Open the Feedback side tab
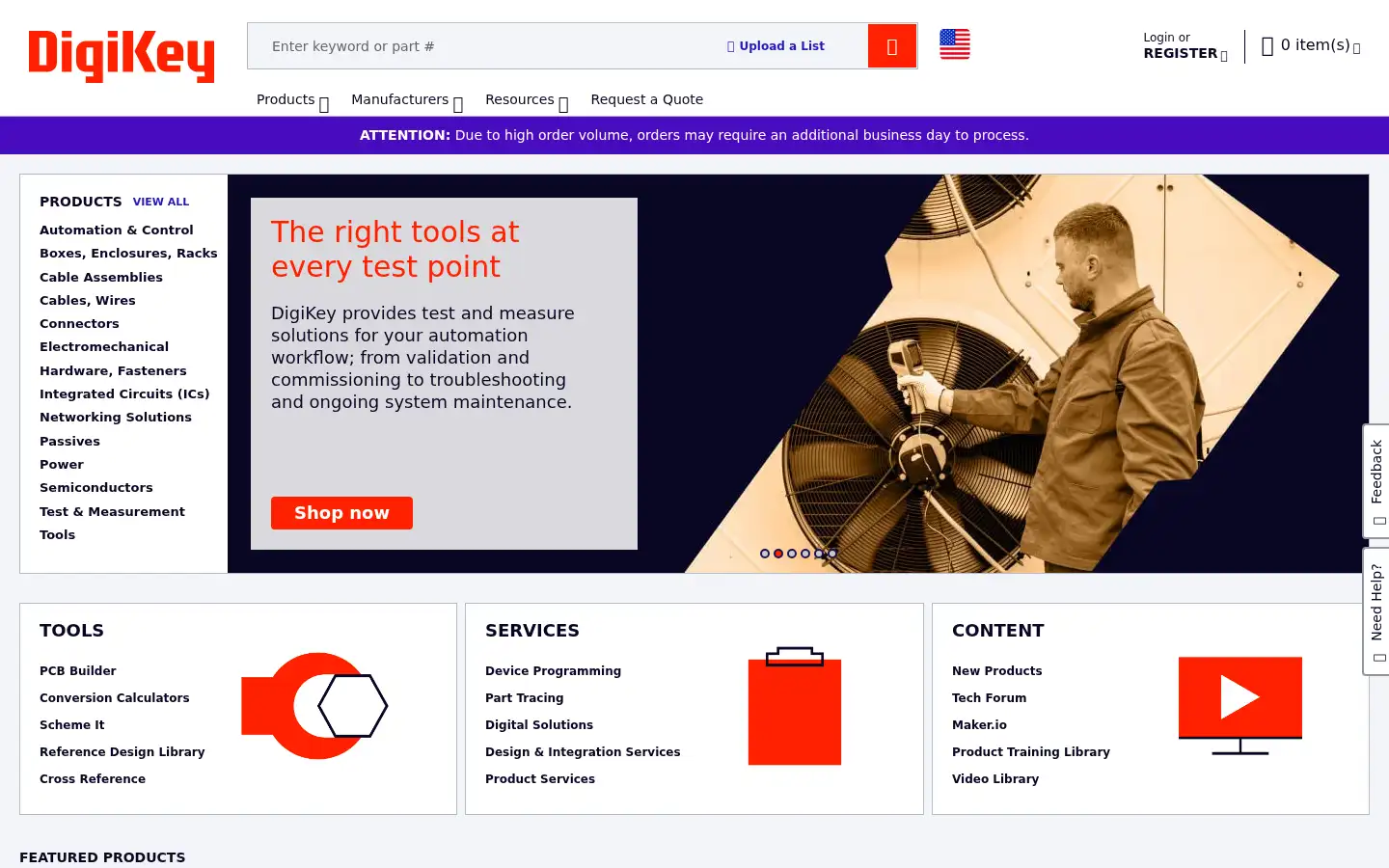1389x868 pixels. pyautogui.click(x=1376, y=480)
